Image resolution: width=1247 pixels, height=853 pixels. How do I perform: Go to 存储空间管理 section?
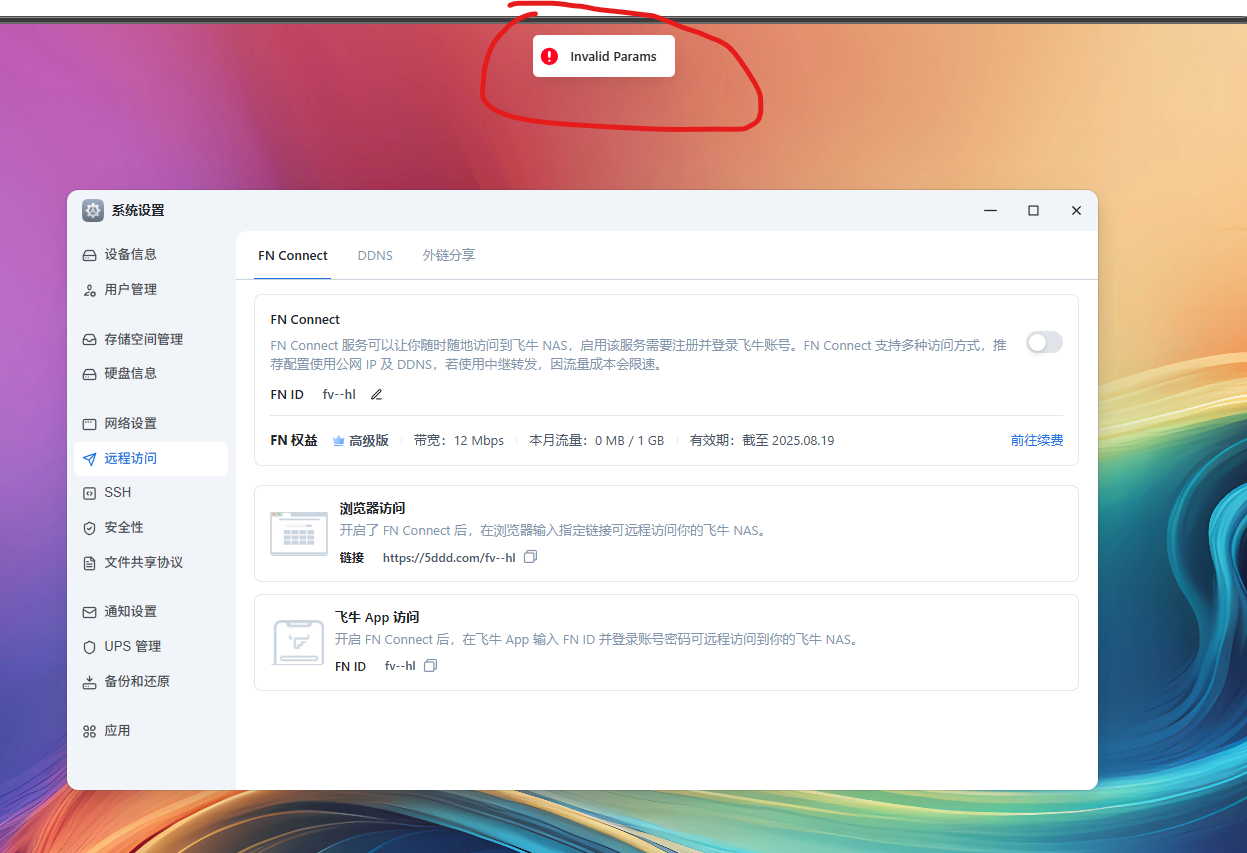coord(151,340)
